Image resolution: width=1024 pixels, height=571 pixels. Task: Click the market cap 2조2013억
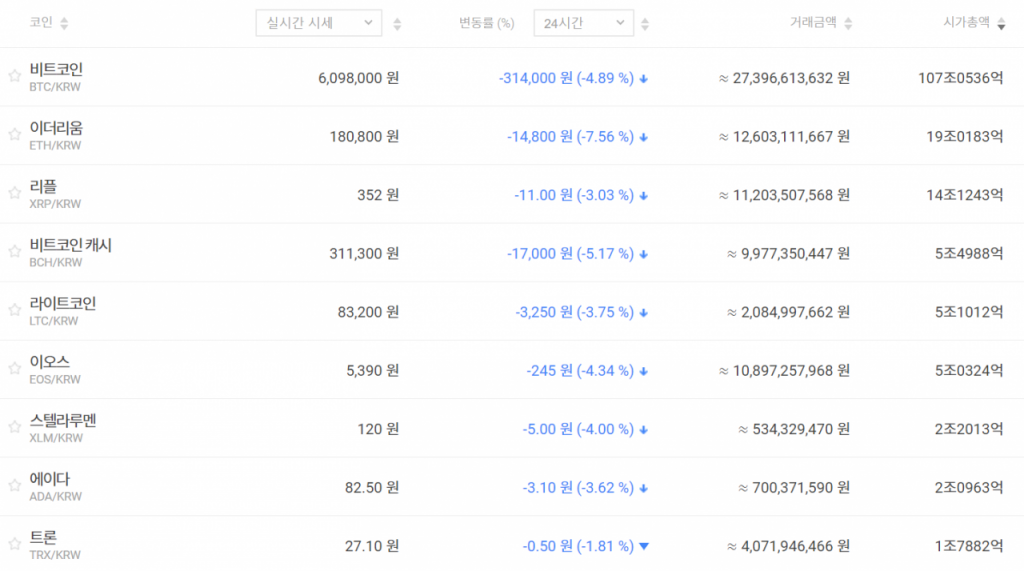click(x=969, y=429)
